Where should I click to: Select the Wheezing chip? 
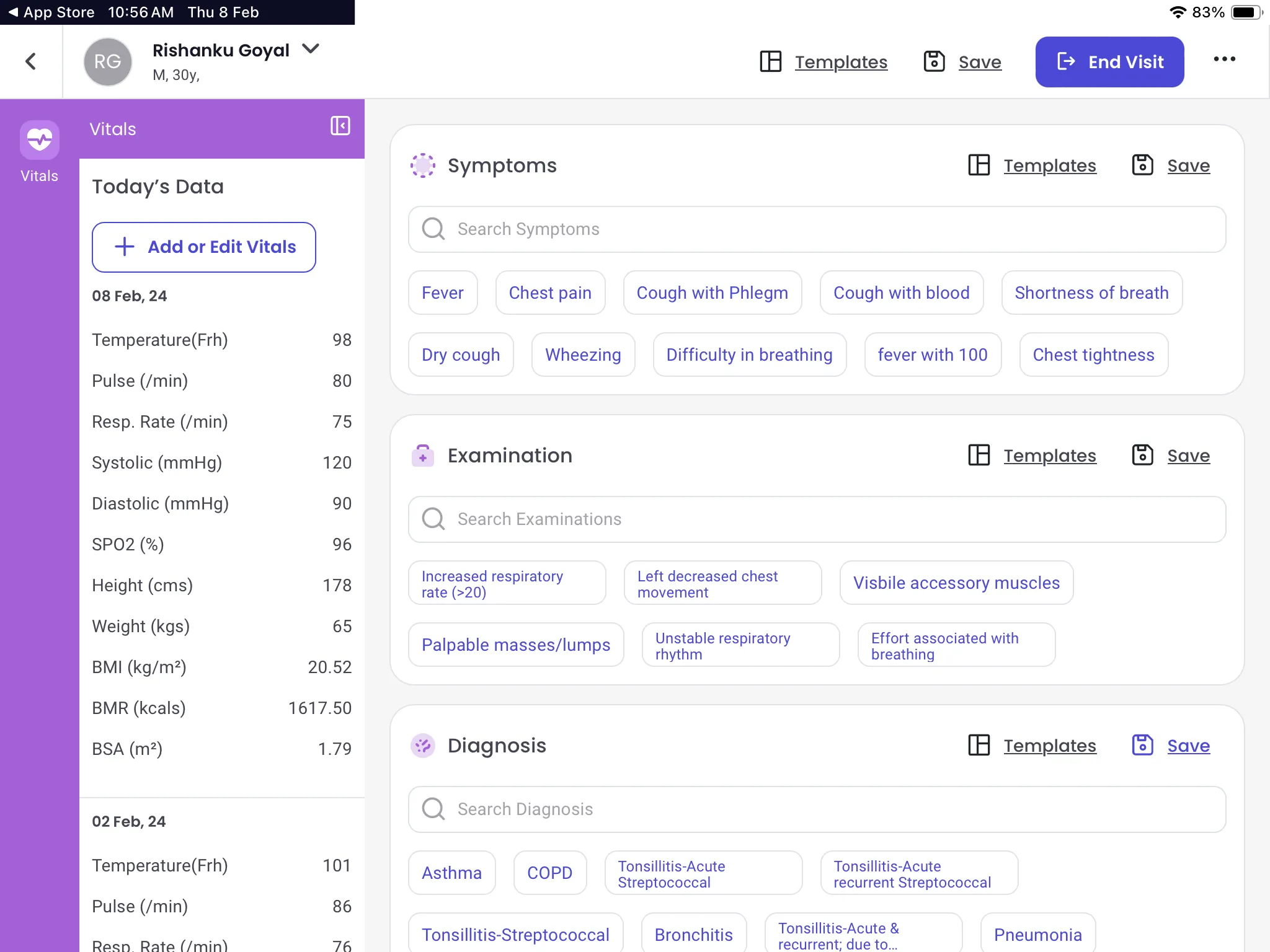click(583, 355)
